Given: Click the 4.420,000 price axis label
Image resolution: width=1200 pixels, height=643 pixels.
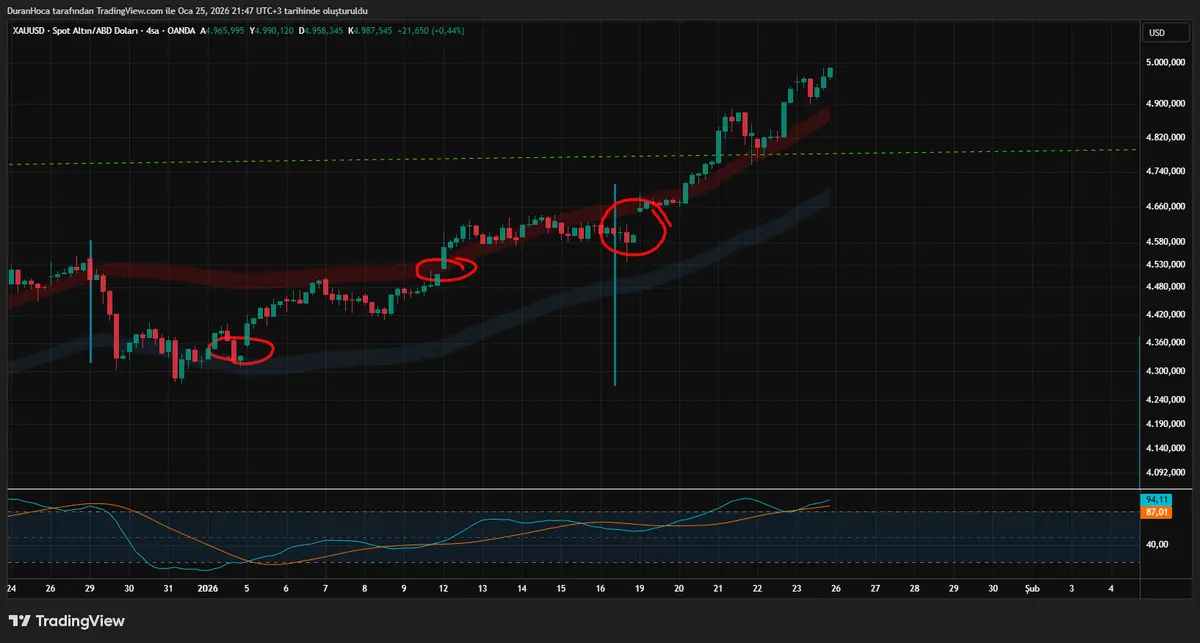Looking at the screenshot, I should point(1167,315).
